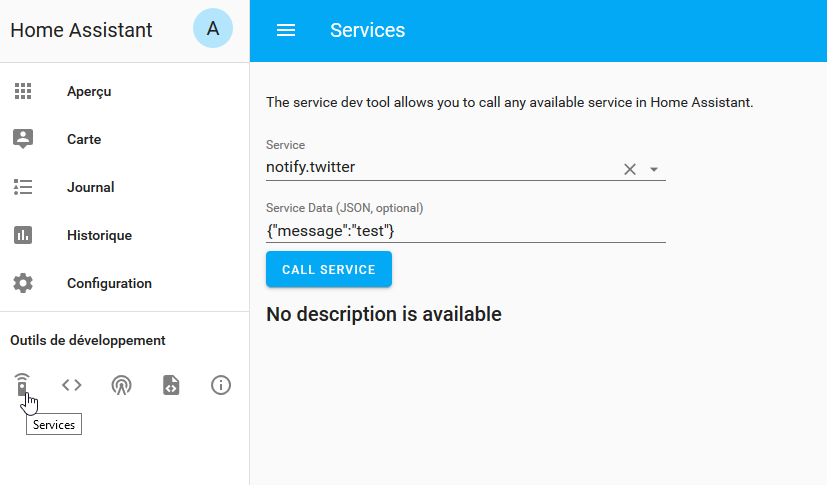
Task: Expand the Service dropdown arrow
Action: click(654, 169)
